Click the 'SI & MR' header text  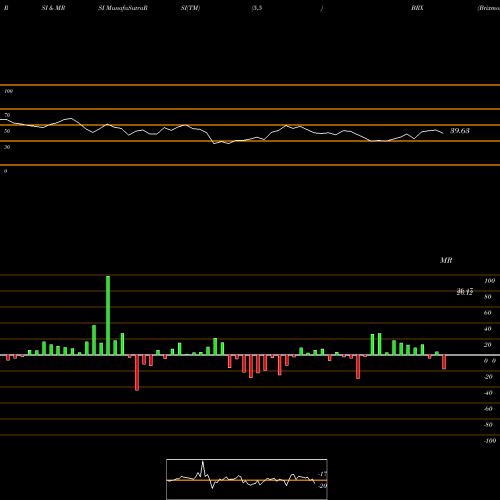[x=53, y=8]
